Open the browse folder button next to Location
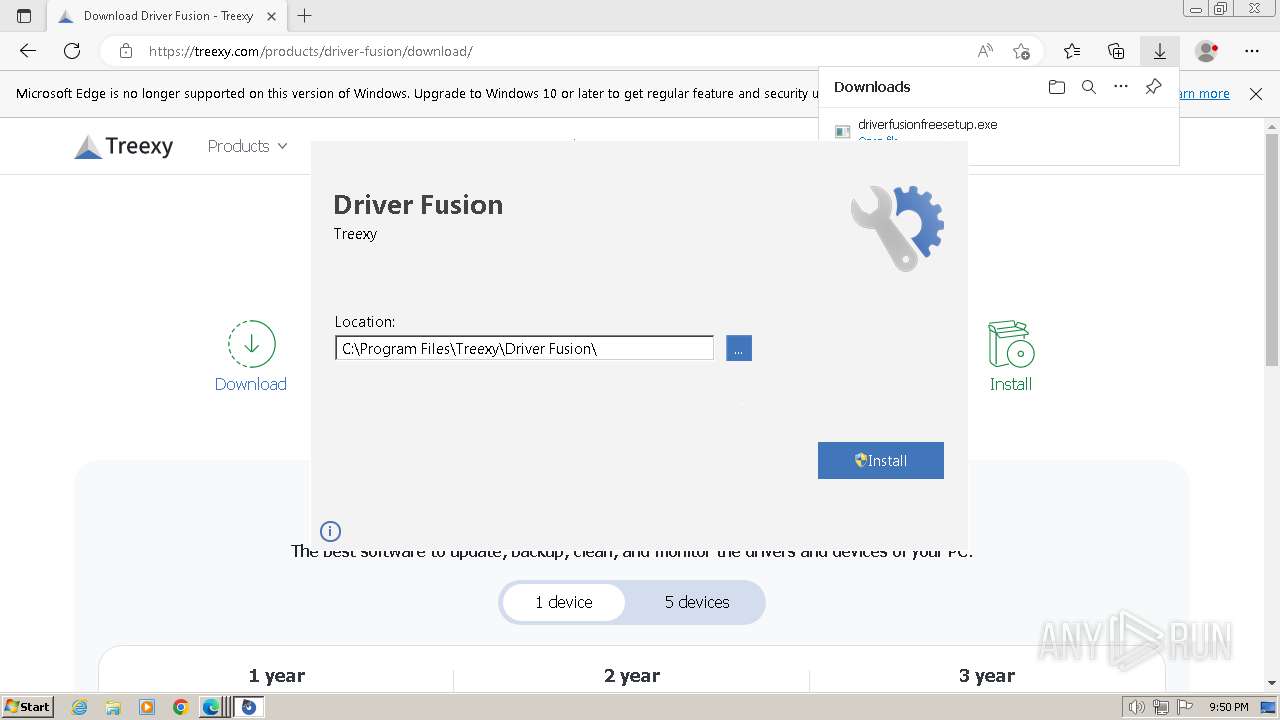The image size is (1280, 720). click(739, 348)
